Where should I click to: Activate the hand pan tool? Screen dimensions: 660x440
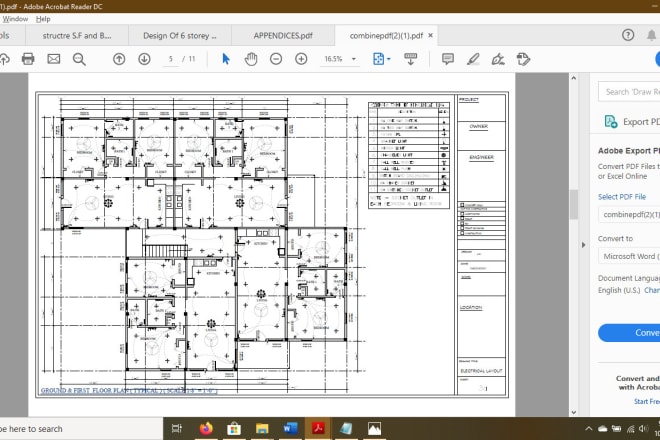coord(251,59)
